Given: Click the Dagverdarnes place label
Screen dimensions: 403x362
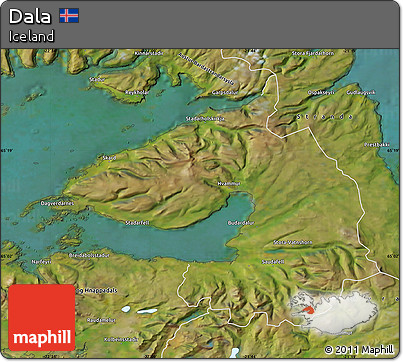Looking at the screenshot, I should click(57, 203).
